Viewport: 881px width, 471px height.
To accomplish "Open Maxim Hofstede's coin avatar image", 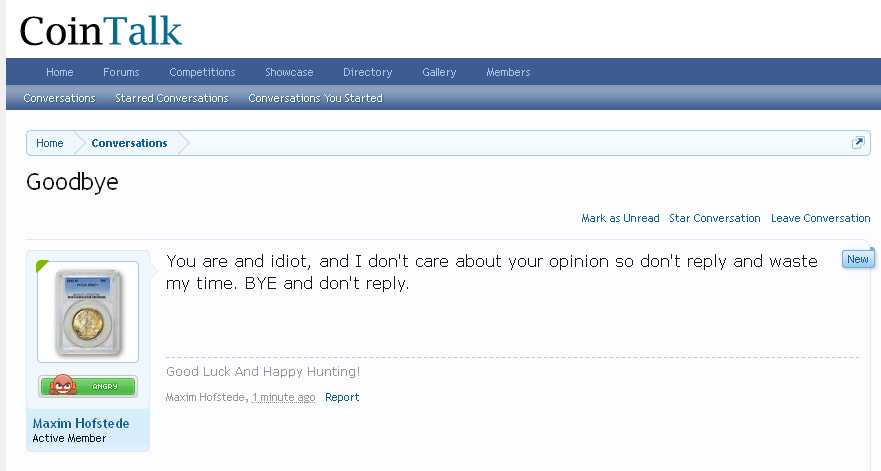I will pos(88,312).
